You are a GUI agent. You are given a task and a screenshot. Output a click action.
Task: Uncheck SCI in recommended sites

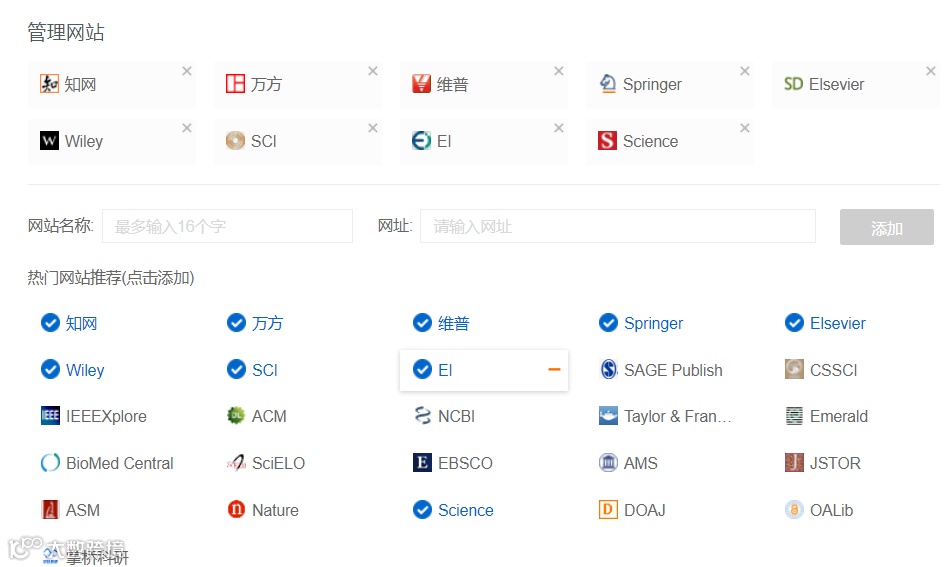click(x=236, y=369)
